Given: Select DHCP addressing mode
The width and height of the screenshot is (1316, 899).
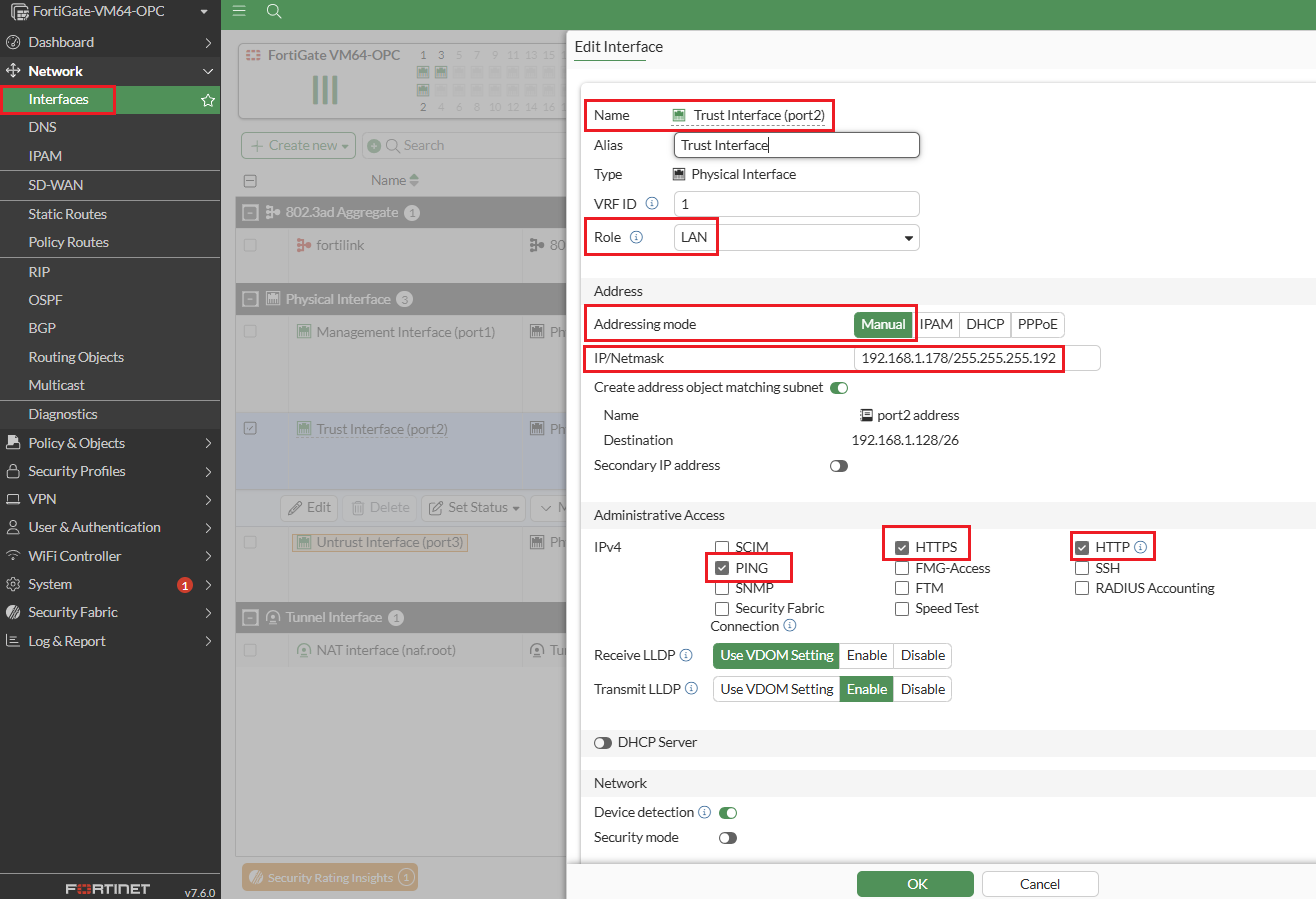Looking at the screenshot, I should point(985,325).
